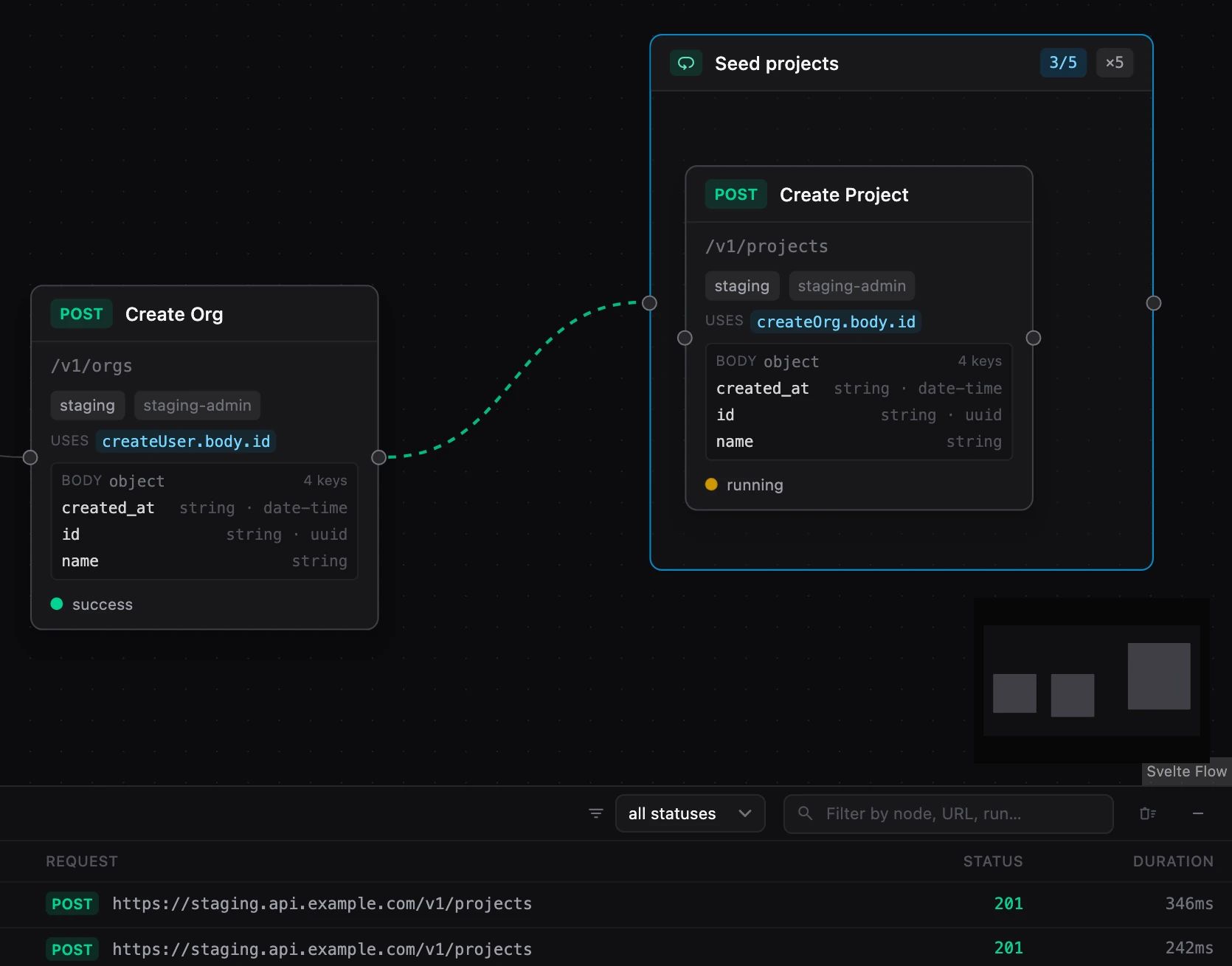1232x966 pixels.
Task: Select the Create Org node title
Action: (x=174, y=314)
